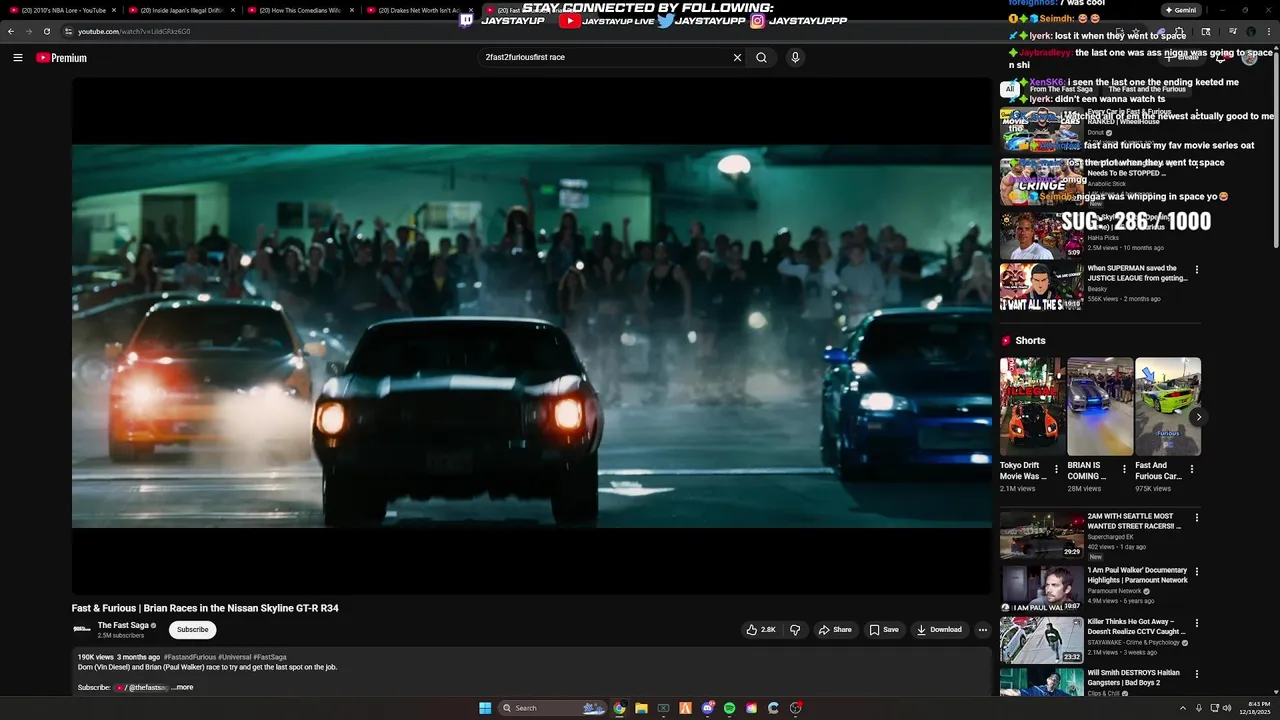The height and width of the screenshot is (720, 1280).
Task: Close the How This Comedians Wife tab
Action: click(352, 10)
